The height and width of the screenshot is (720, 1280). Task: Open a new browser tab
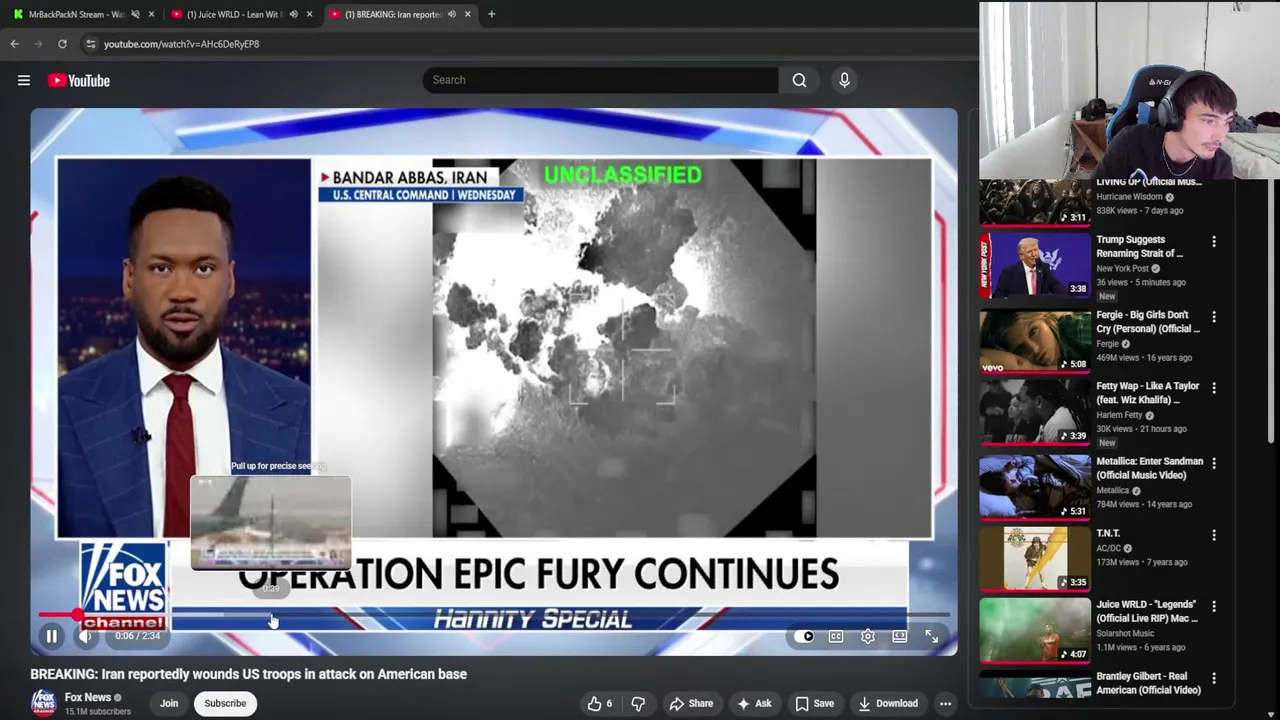coord(491,14)
